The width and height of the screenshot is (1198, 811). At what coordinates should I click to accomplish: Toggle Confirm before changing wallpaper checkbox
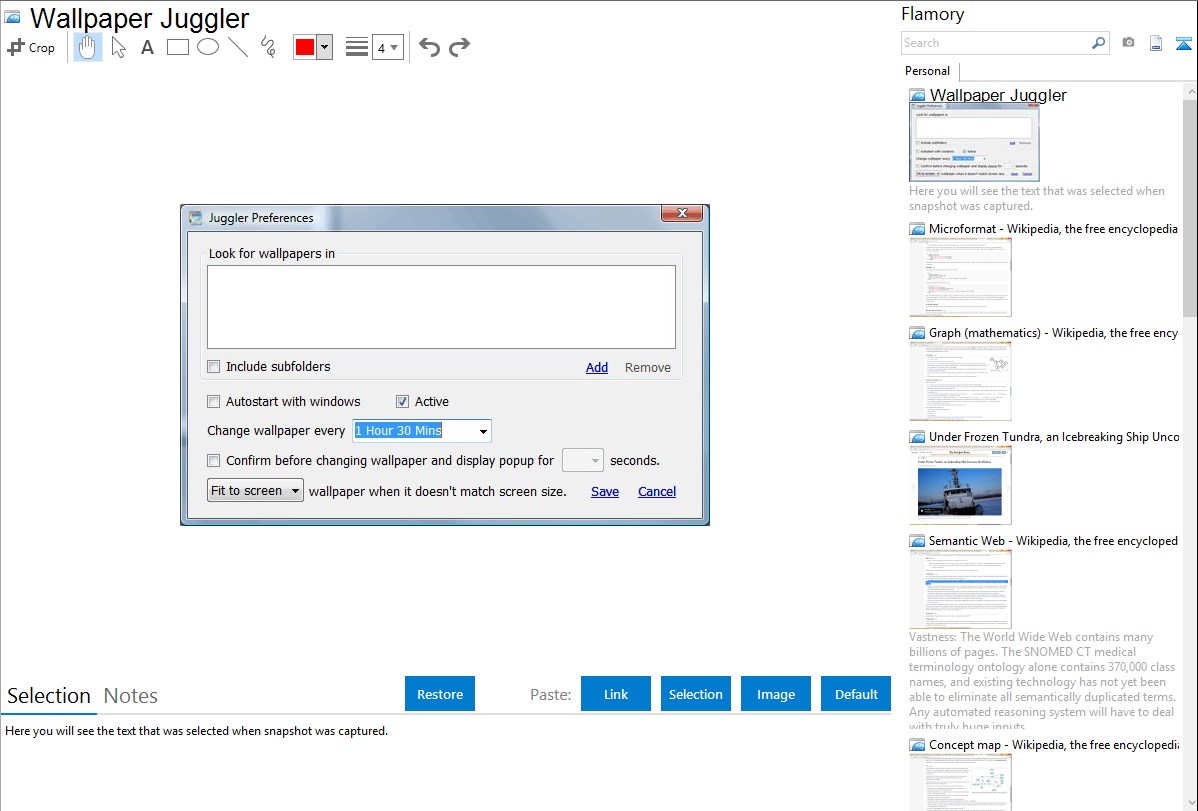click(214, 461)
